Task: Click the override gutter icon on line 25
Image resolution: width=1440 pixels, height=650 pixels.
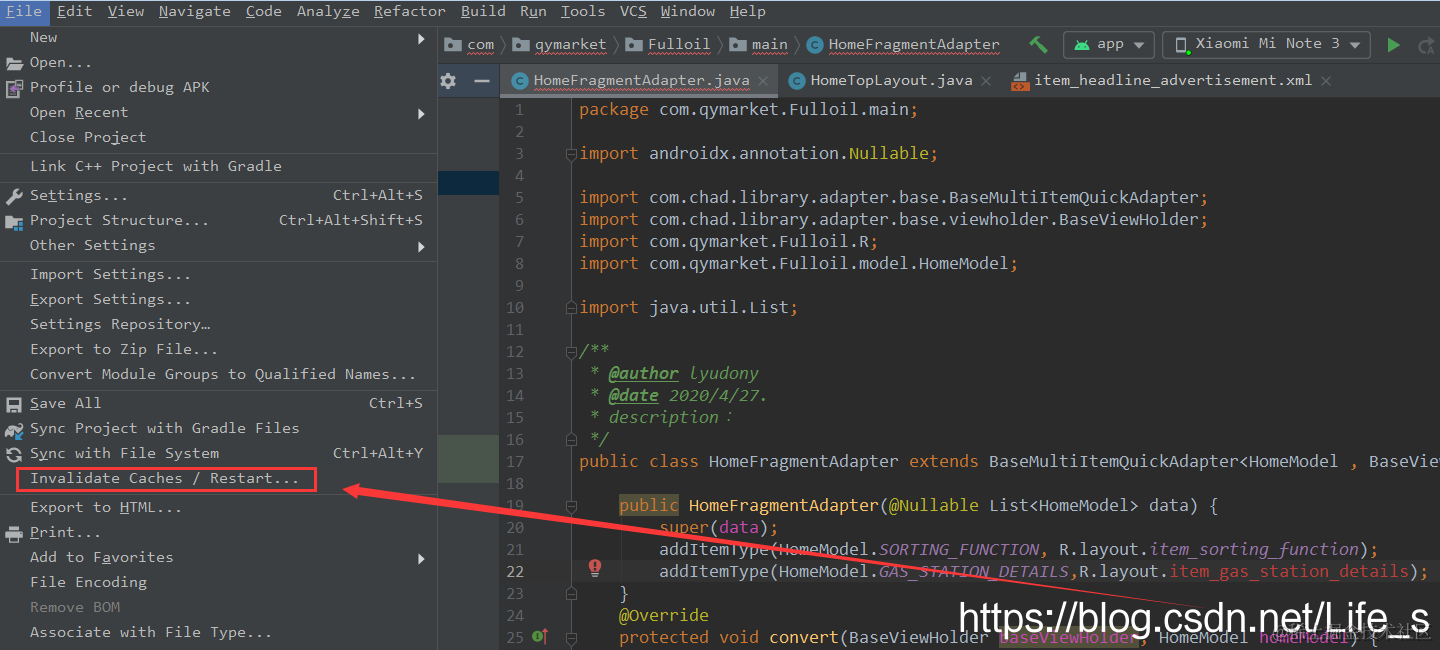Action: pos(540,636)
